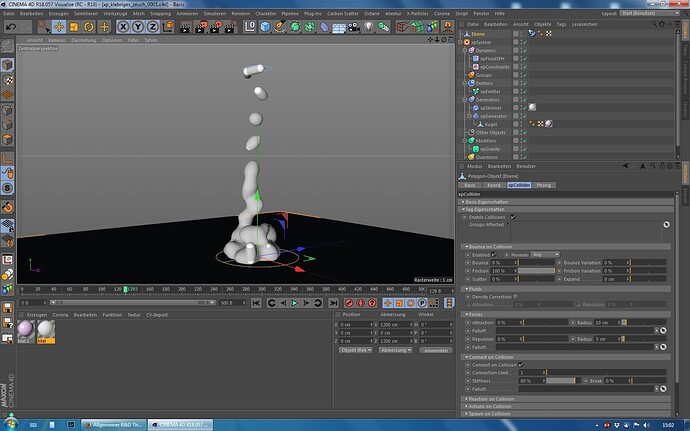Open the Erzeugen material menu

point(37,315)
